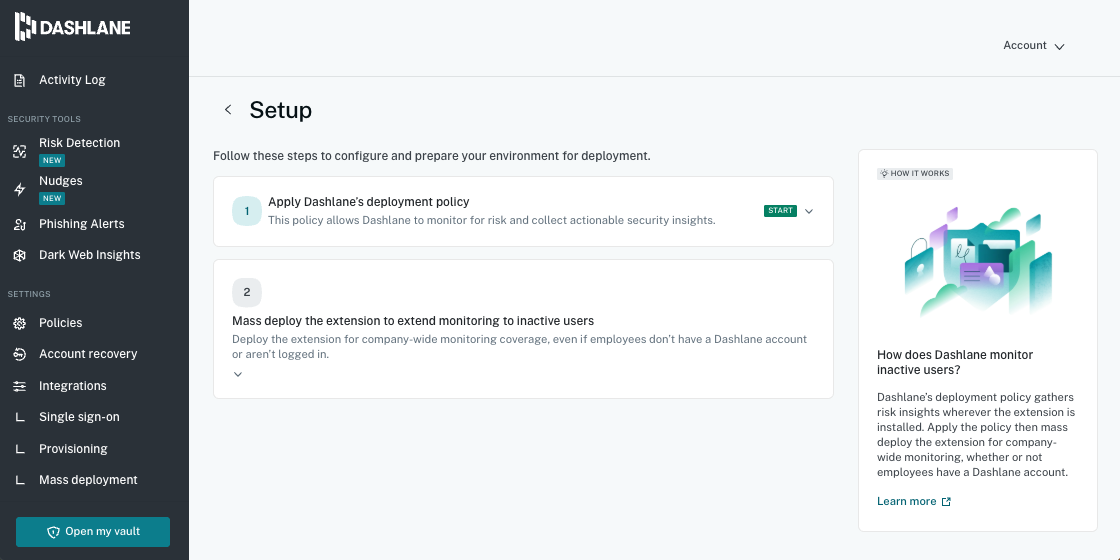Follow the Learn more link
Image resolution: width=1120 pixels, height=560 pixels.
coord(914,501)
